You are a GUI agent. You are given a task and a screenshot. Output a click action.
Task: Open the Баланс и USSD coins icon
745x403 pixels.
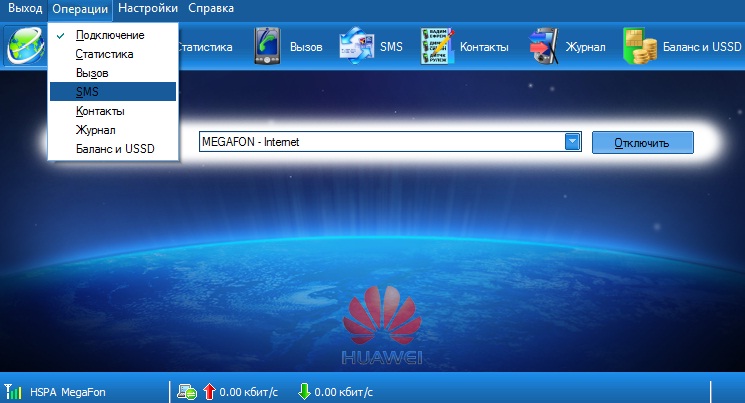click(x=640, y=46)
